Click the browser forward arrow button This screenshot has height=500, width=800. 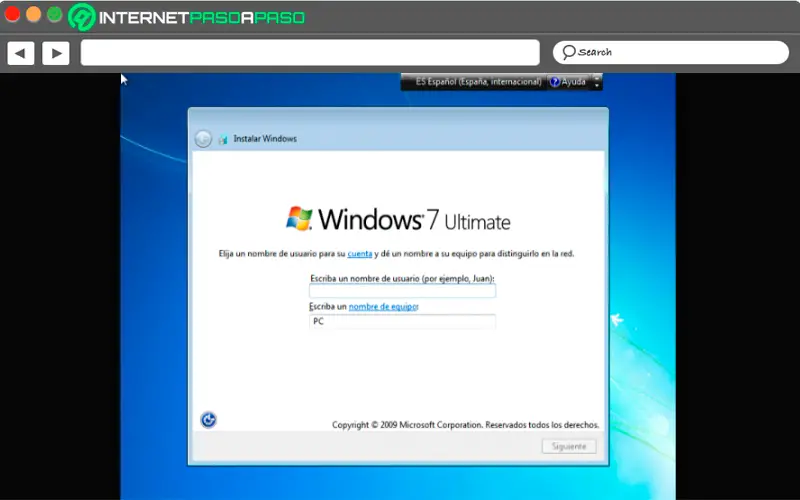pos(56,53)
